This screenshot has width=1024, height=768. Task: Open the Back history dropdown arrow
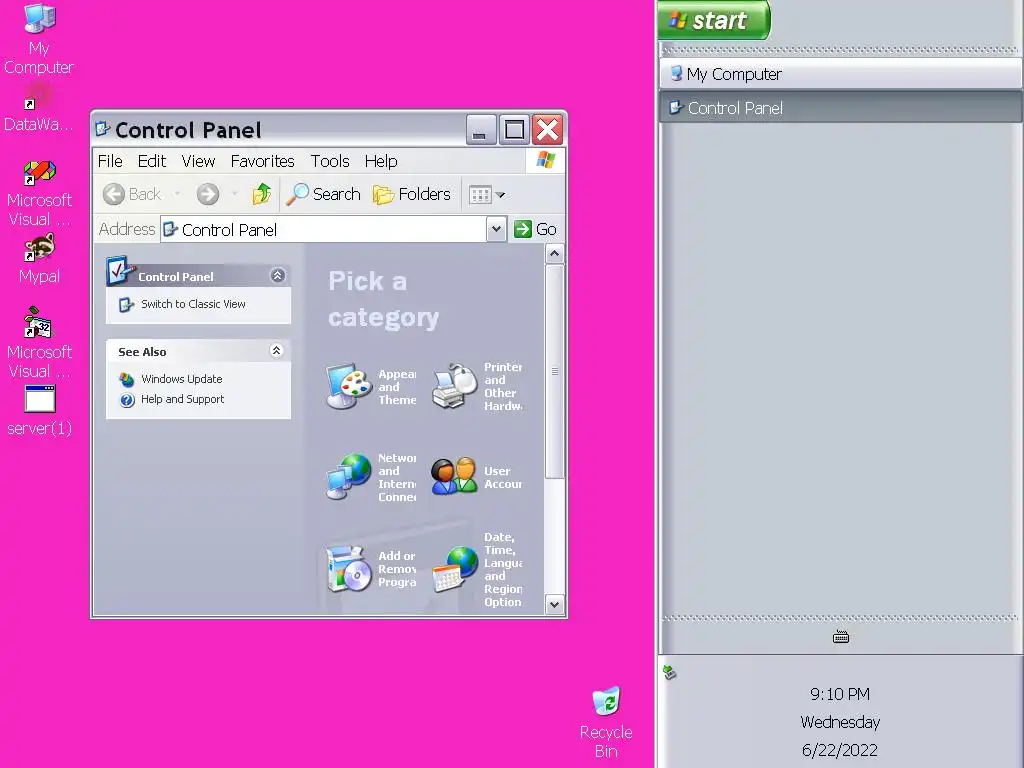click(x=177, y=194)
